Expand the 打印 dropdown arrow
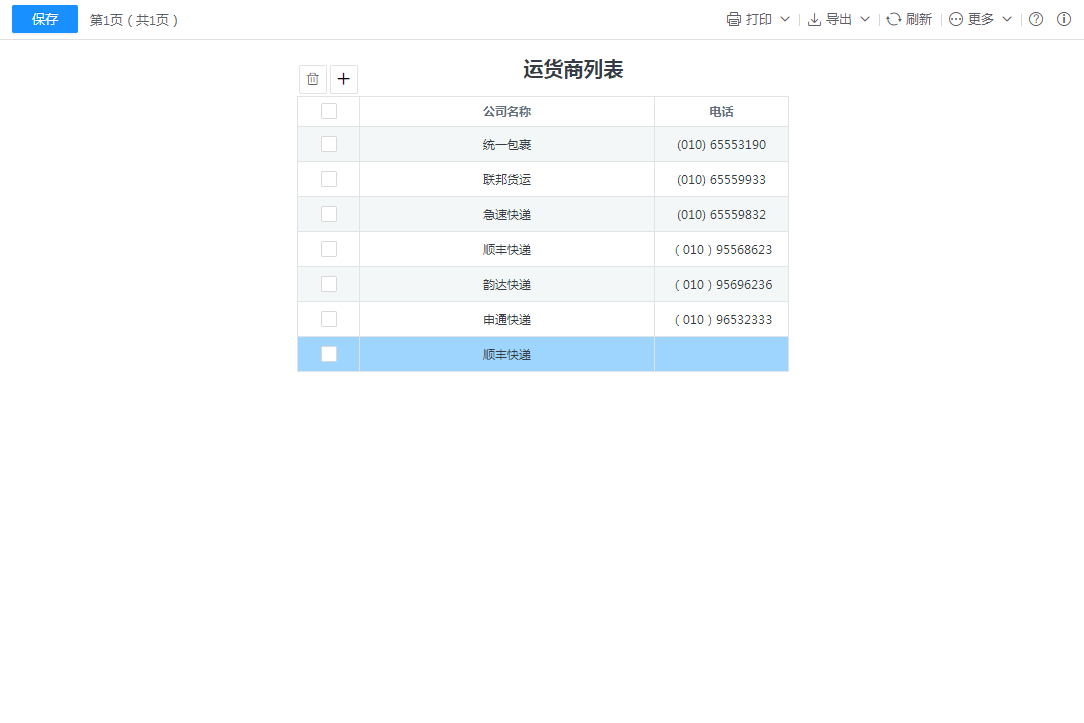Viewport: 1084px width, 723px height. point(785,19)
